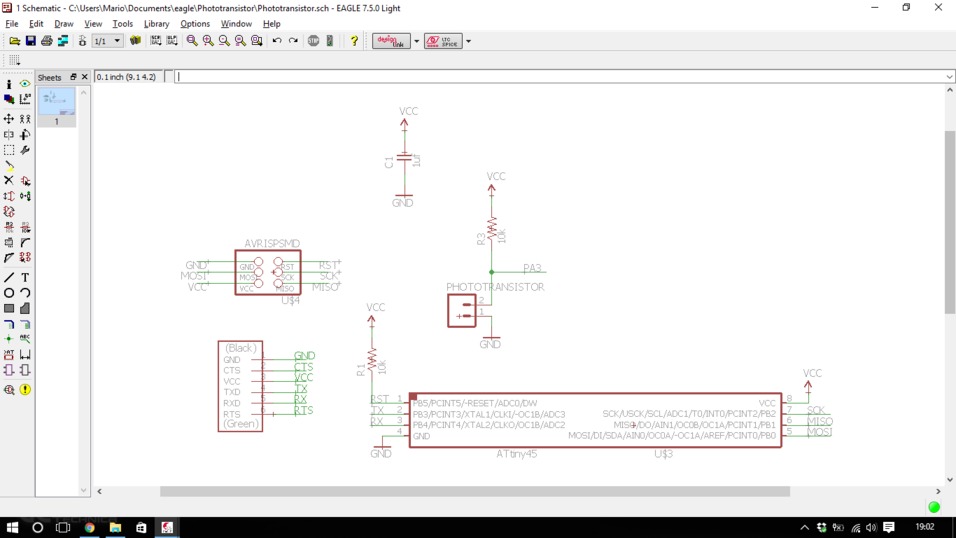The image size is (956, 538).
Task: Select the Info tool
Action: [9, 84]
